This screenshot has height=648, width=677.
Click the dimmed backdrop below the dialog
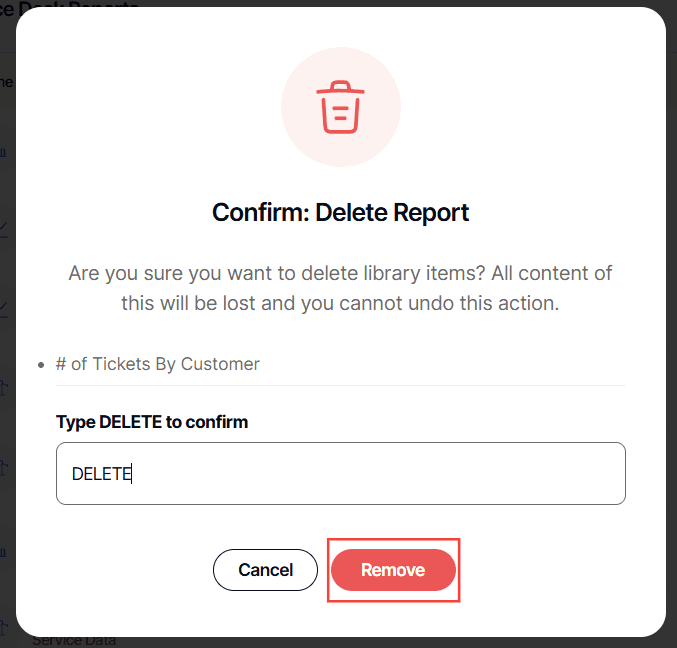(400, 642)
